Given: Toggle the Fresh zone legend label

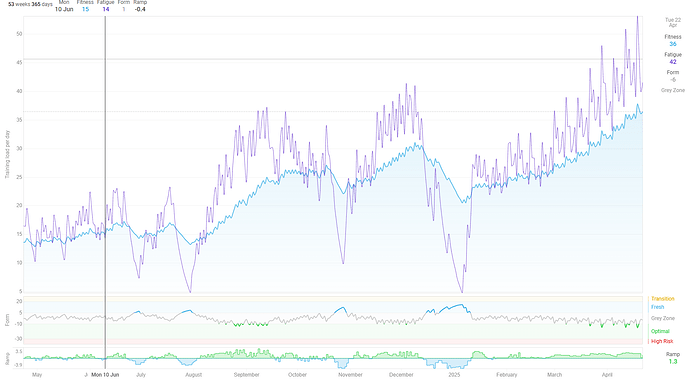Looking at the screenshot, I should coord(657,307).
